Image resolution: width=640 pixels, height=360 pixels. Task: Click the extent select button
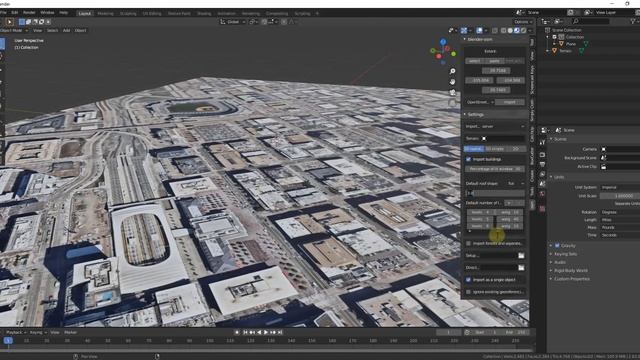[474, 61]
